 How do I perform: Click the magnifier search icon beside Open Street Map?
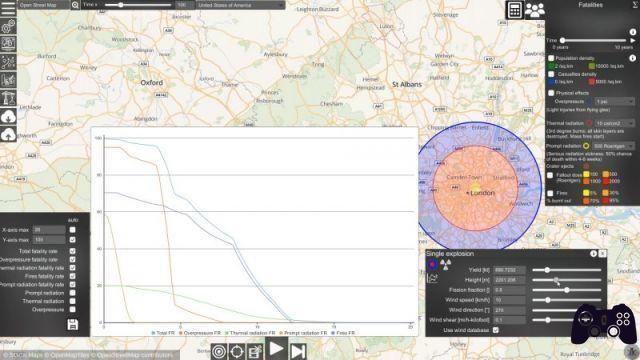[x=75, y=5]
